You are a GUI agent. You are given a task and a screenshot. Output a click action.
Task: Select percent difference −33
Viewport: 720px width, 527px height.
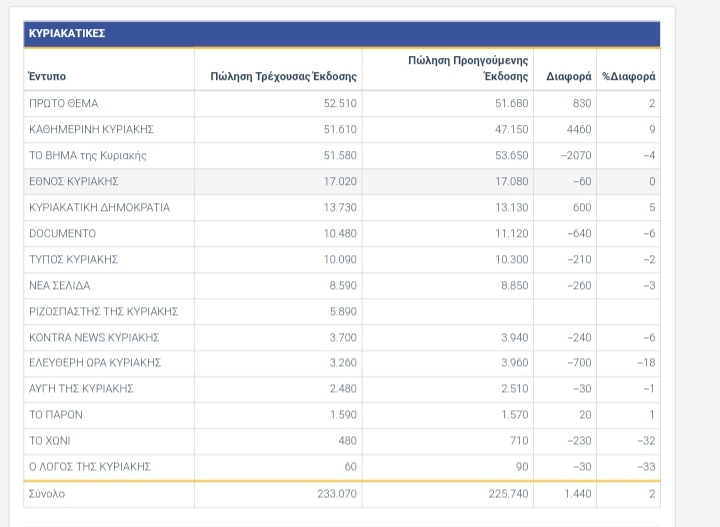(646, 467)
